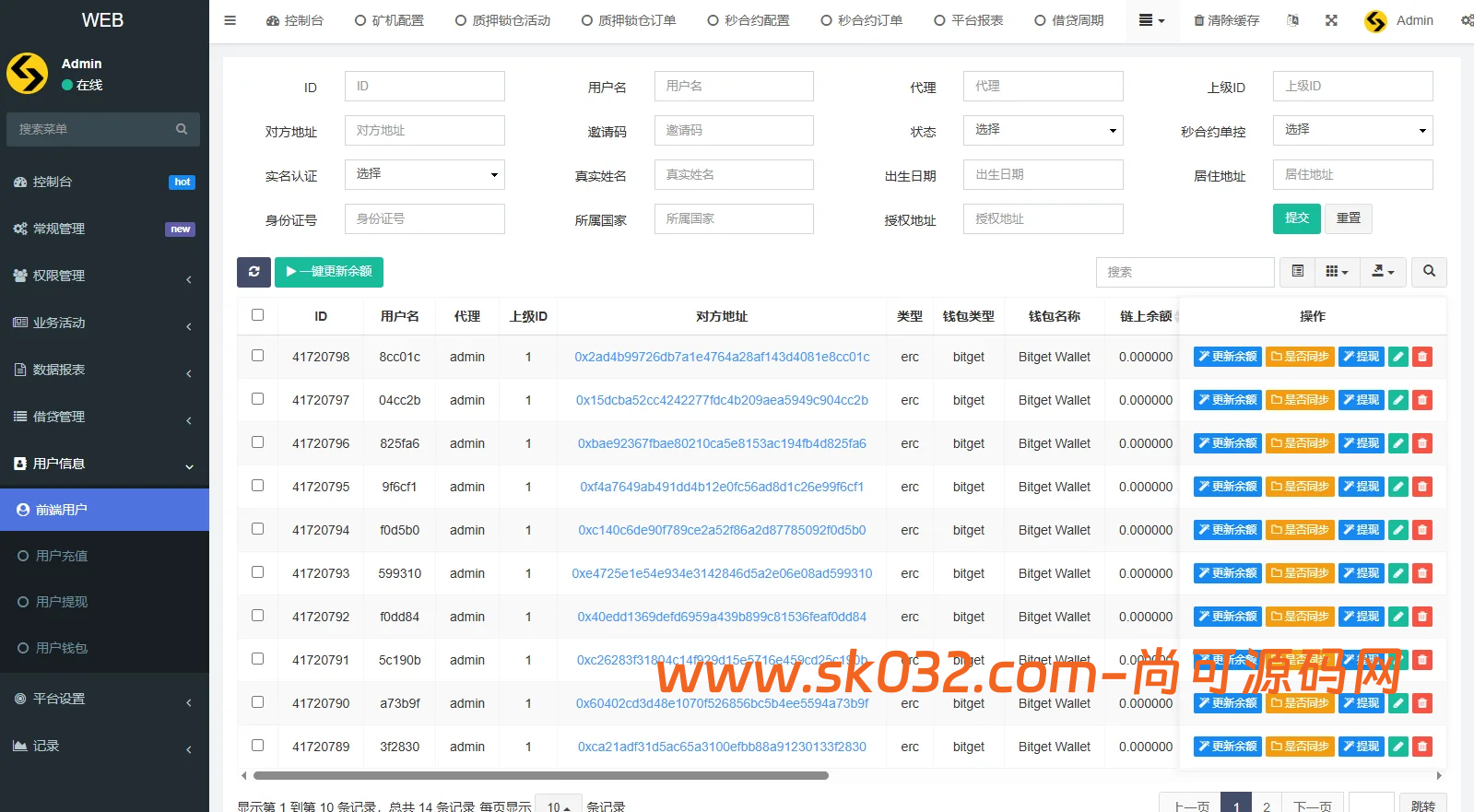Select 用户充值 in the sidebar

click(x=104, y=556)
